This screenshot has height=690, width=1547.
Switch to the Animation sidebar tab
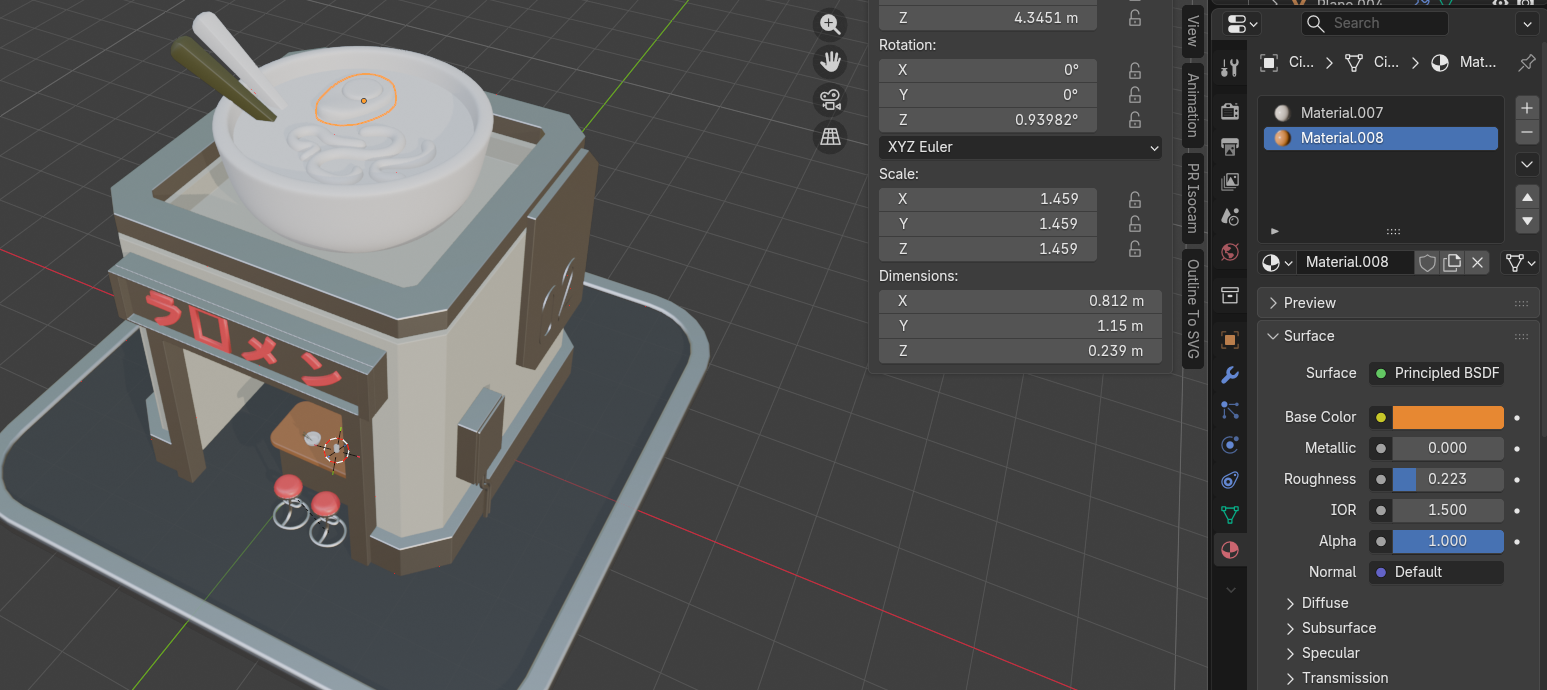1192,105
